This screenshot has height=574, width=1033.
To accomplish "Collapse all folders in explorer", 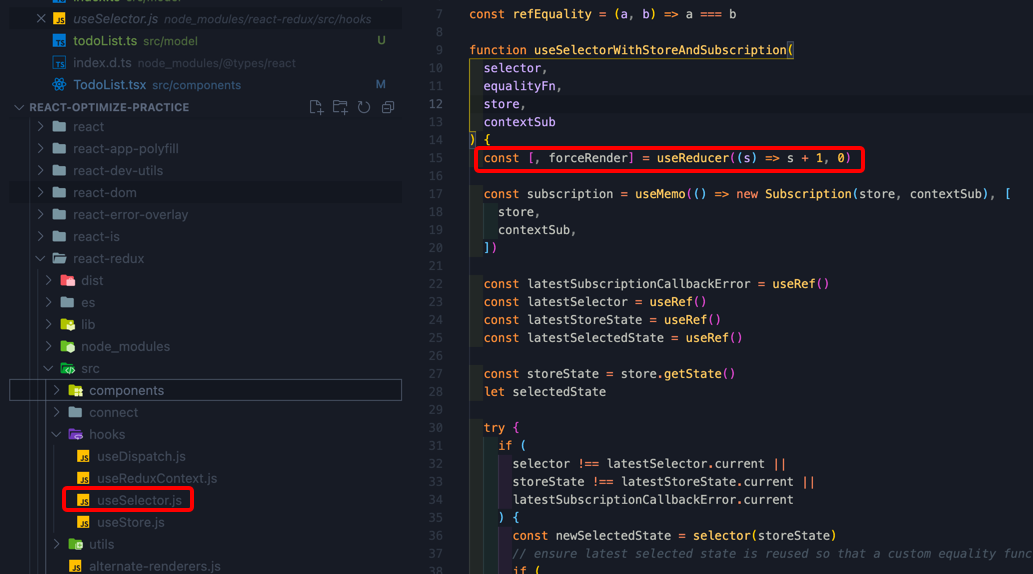I will point(388,107).
